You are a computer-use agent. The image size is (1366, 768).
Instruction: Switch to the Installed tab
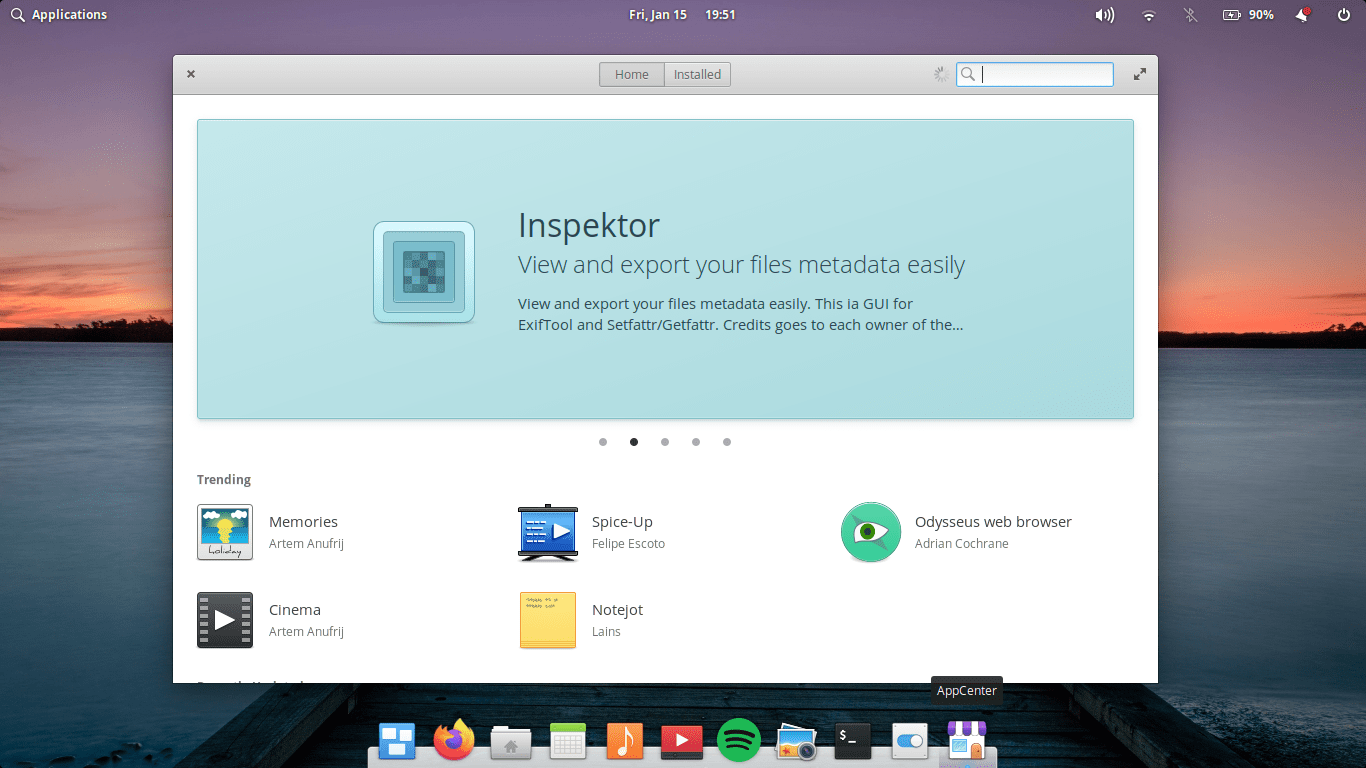[697, 74]
